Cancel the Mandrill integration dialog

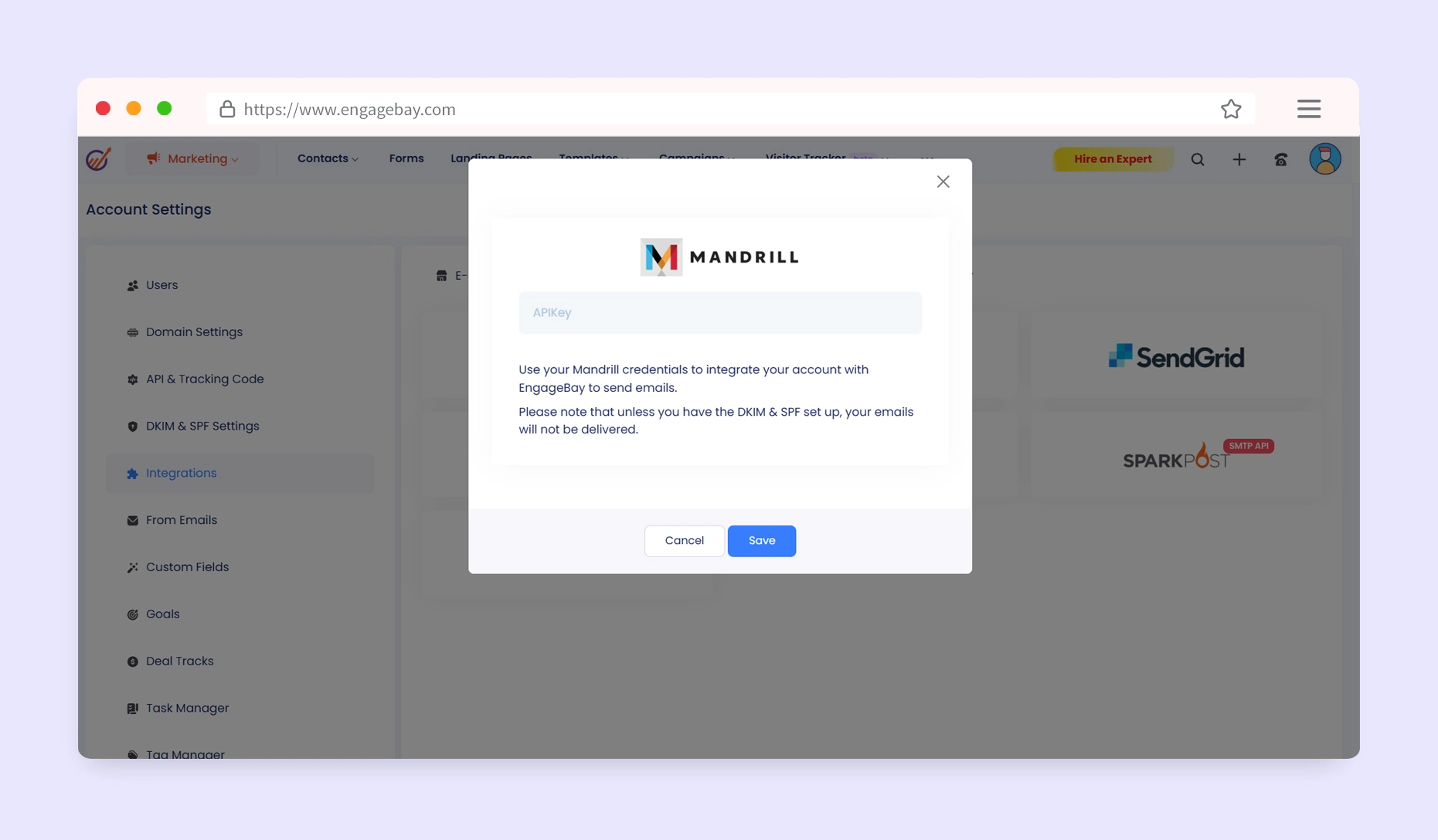[684, 540]
